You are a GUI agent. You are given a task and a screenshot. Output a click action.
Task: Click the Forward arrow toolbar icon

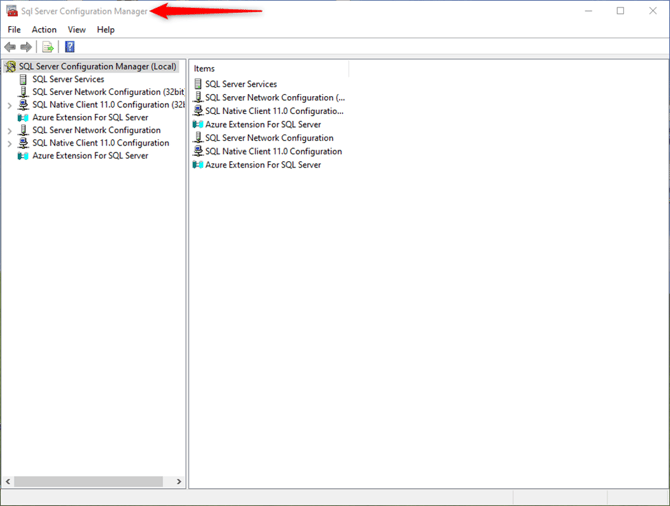[x=26, y=47]
